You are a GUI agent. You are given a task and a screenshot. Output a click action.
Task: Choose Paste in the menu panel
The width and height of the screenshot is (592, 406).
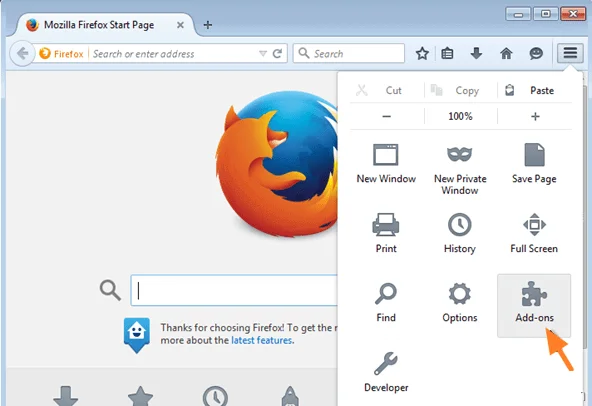(535, 90)
